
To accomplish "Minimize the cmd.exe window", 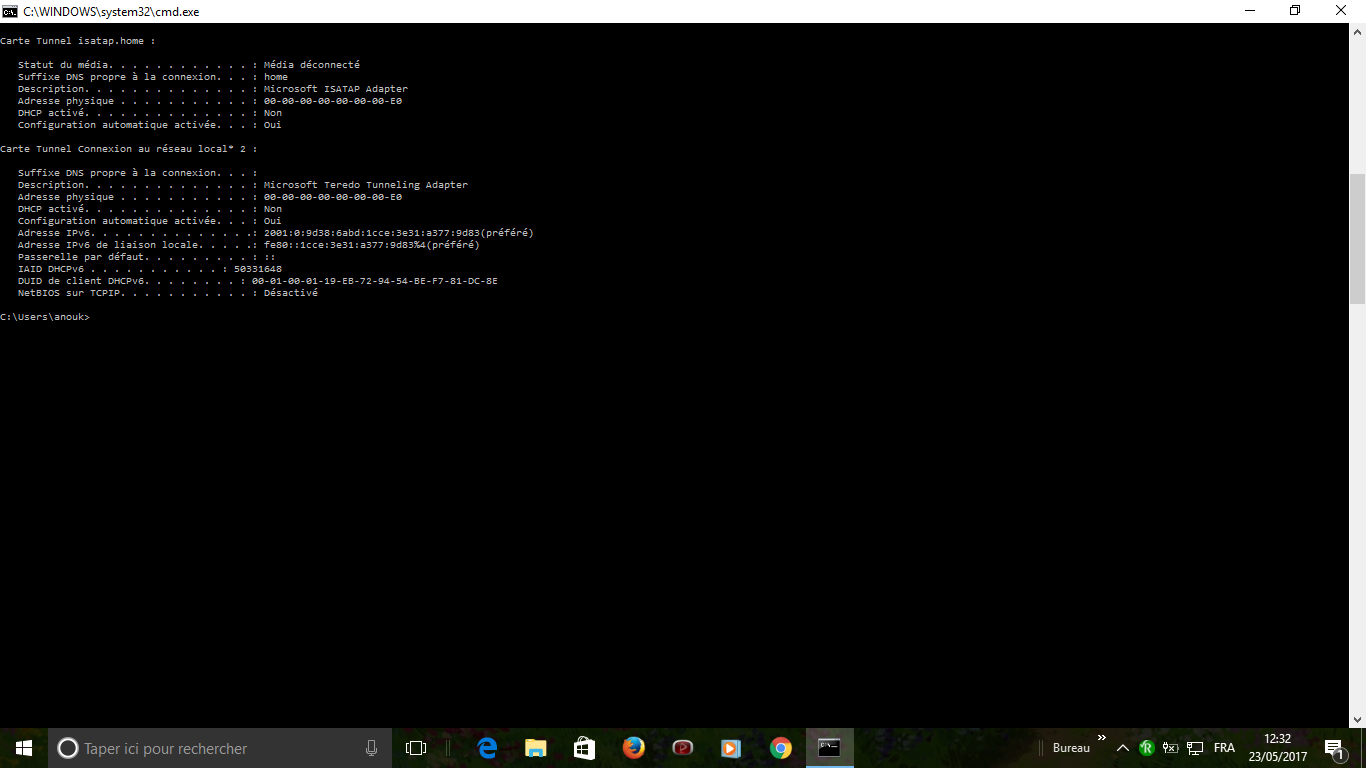I will pos(1250,11).
